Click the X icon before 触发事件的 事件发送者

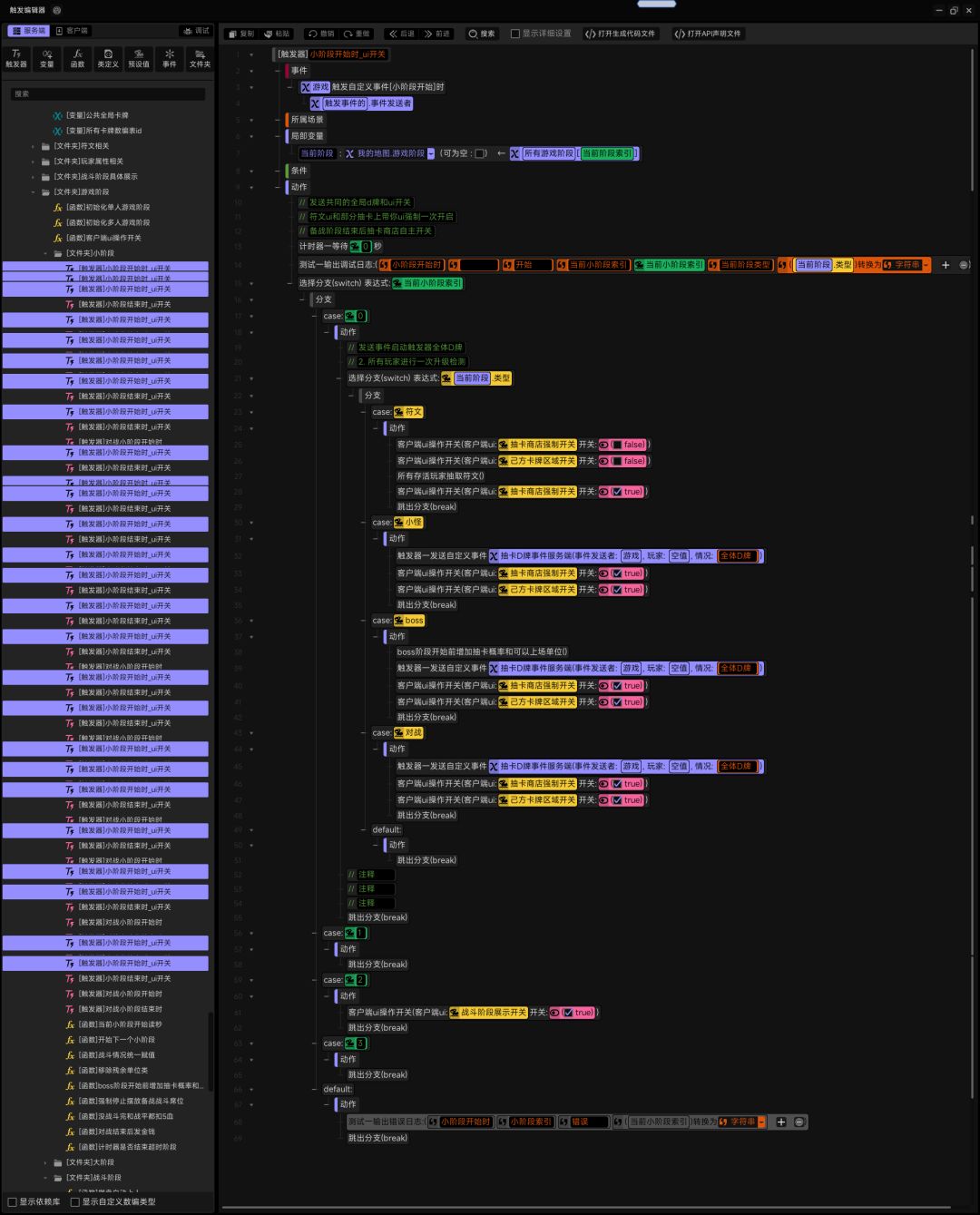point(316,103)
